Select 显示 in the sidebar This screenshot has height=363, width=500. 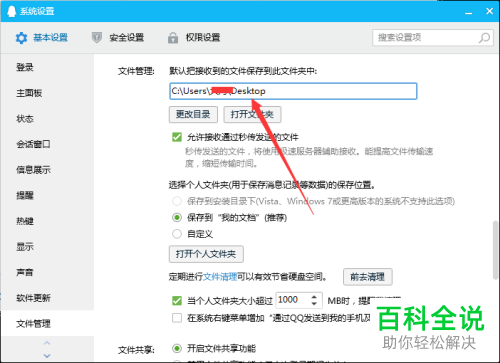click(x=47, y=247)
